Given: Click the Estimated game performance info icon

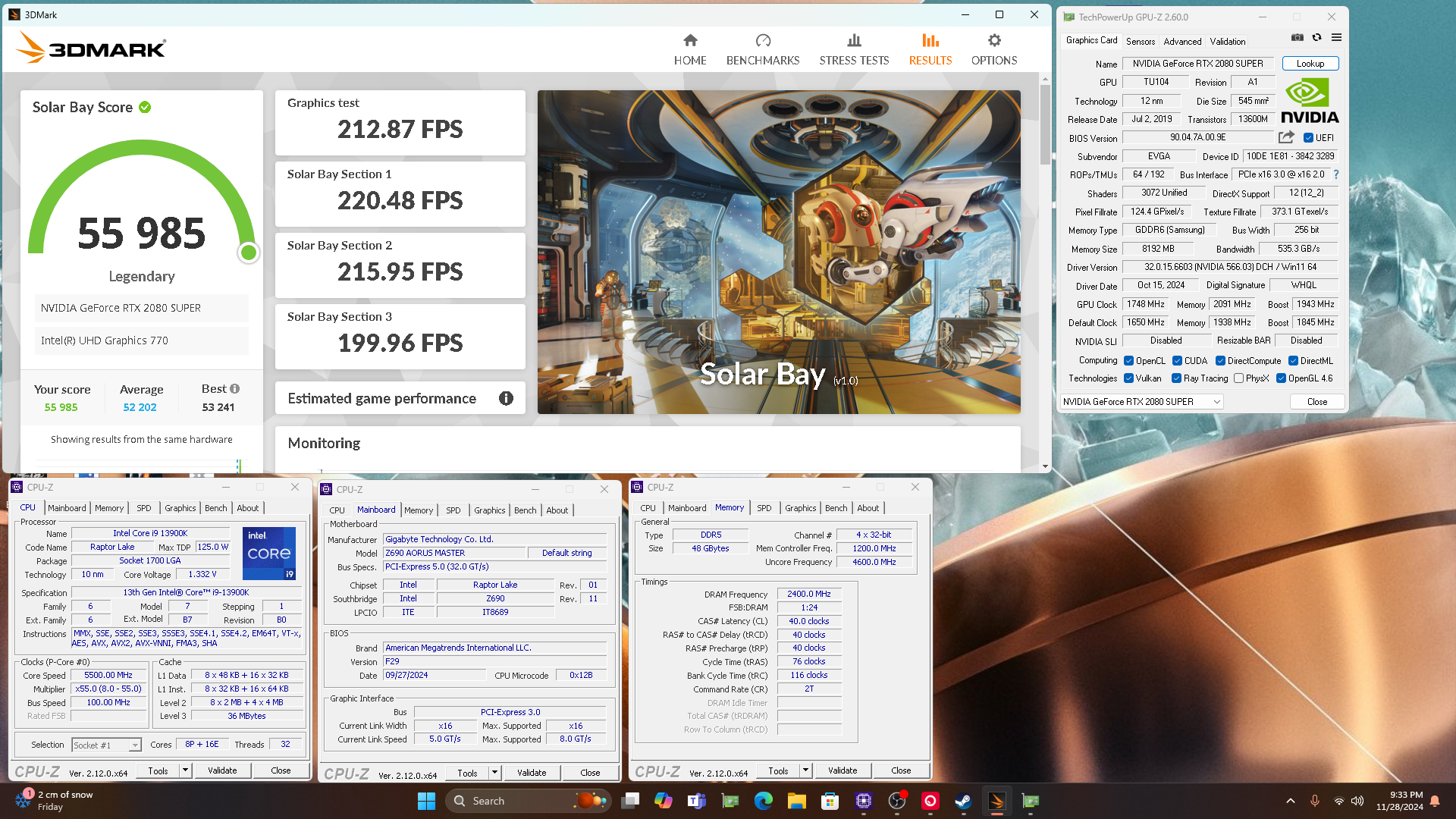Looking at the screenshot, I should (x=506, y=398).
